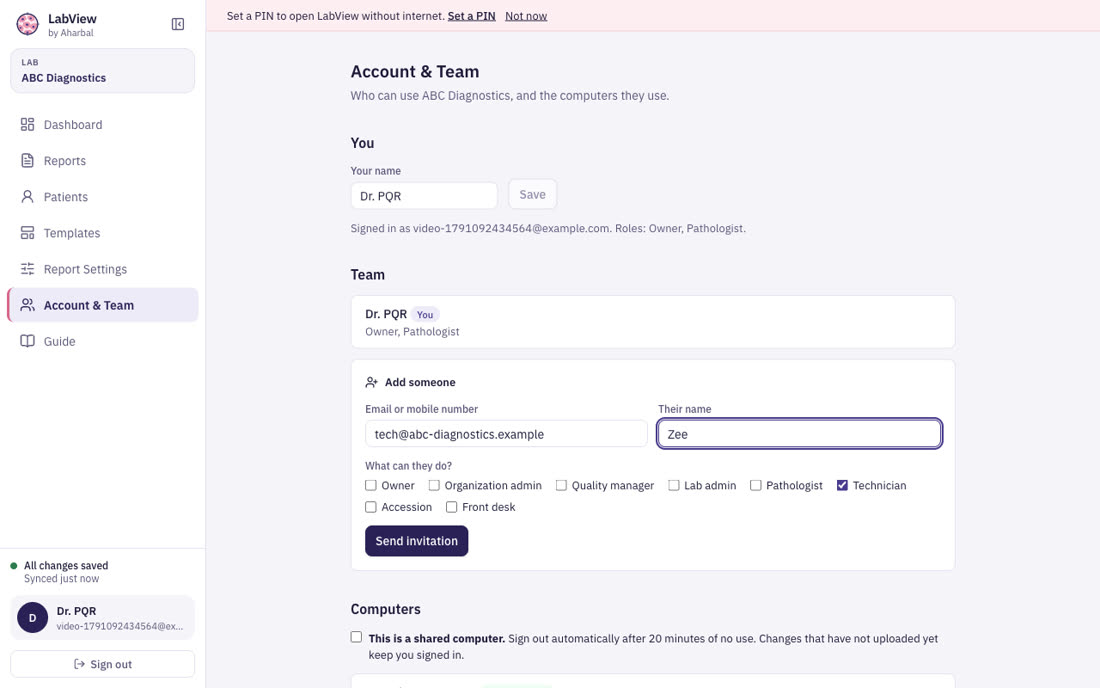Click the Sign out button
This screenshot has width=1100, height=688.
tap(102, 664)
